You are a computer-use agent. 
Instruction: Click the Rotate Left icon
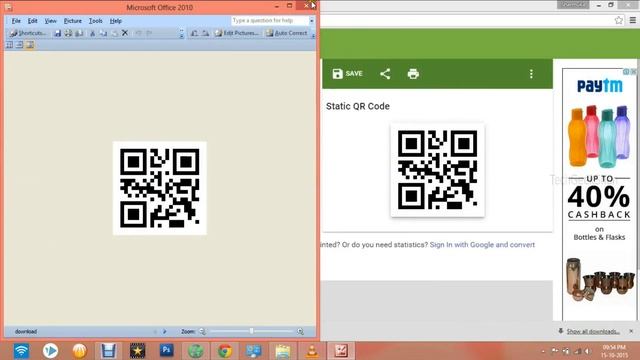pos(194,33)
